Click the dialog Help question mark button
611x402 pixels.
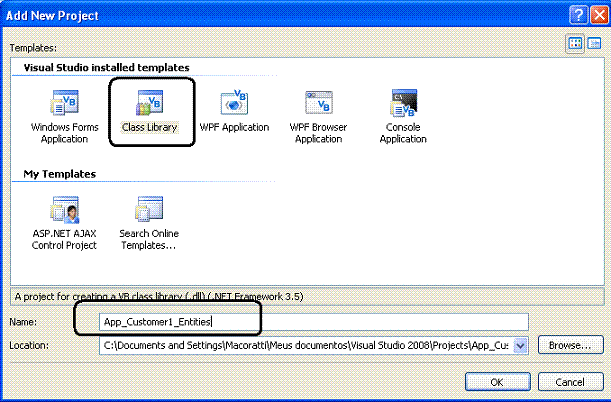pos(579,15)
